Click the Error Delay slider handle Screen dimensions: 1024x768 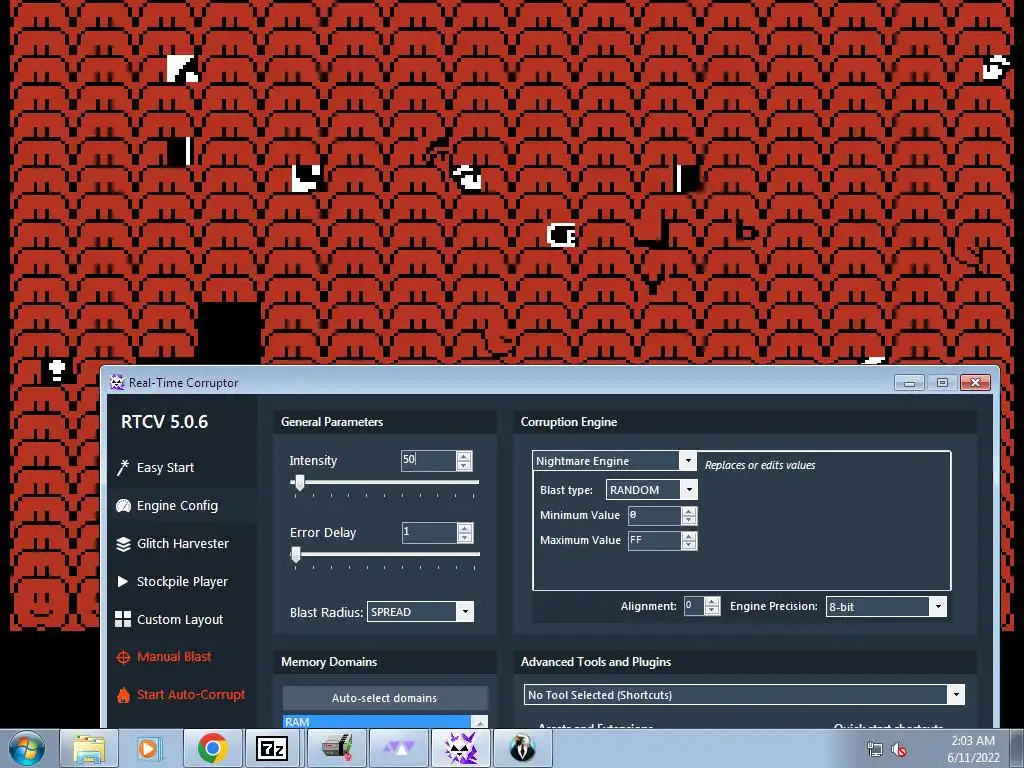click(296, 555)
